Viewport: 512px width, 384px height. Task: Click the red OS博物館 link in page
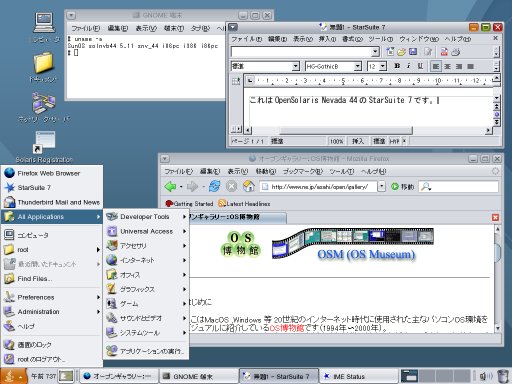pyautogui.click(x=287, y=328)
